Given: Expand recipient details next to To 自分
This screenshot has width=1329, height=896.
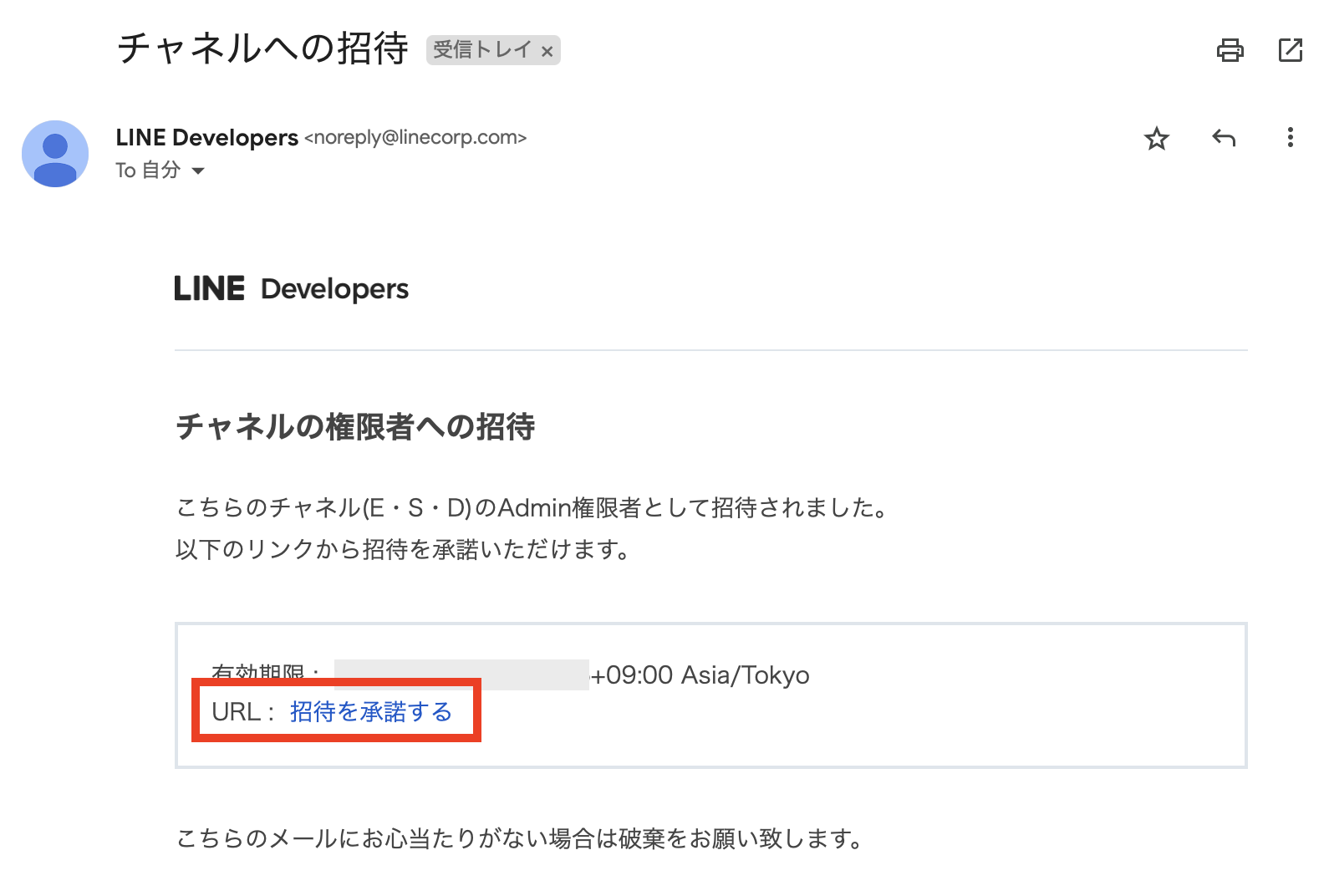Looking at the screenshot, I should click(x=198, y=171).
